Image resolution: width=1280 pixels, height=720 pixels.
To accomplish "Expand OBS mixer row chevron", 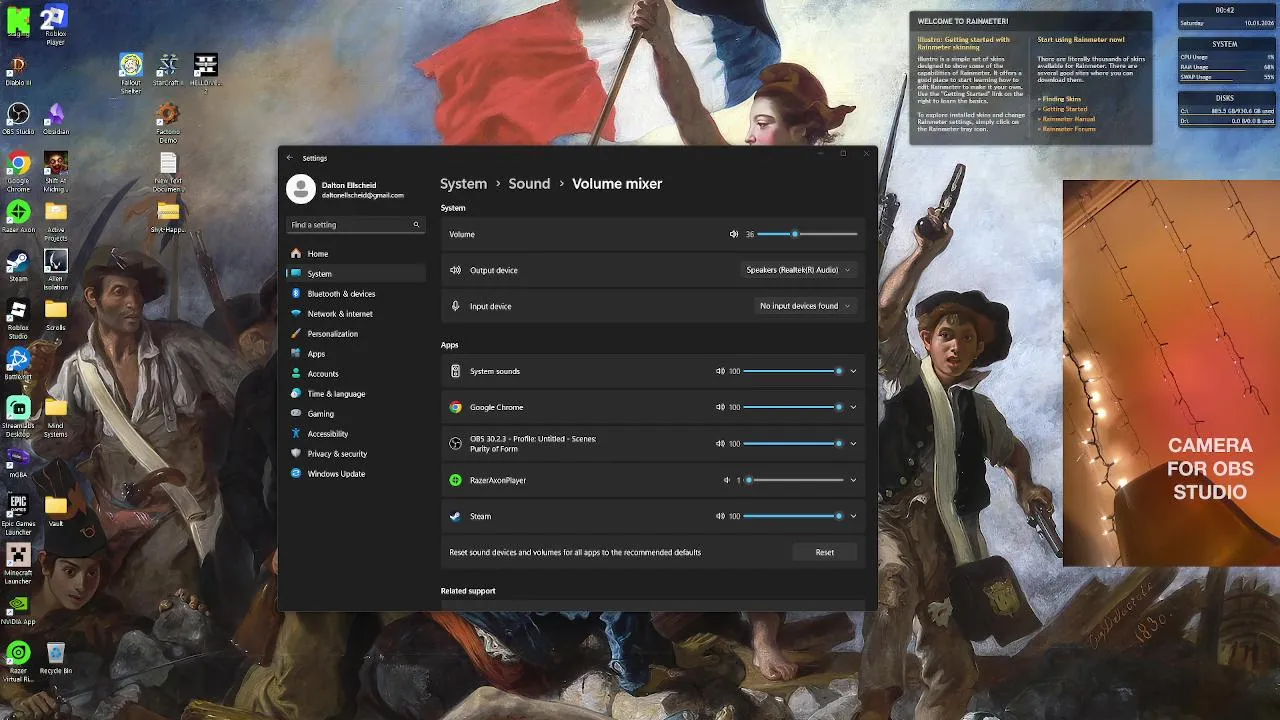I will 853,443.
